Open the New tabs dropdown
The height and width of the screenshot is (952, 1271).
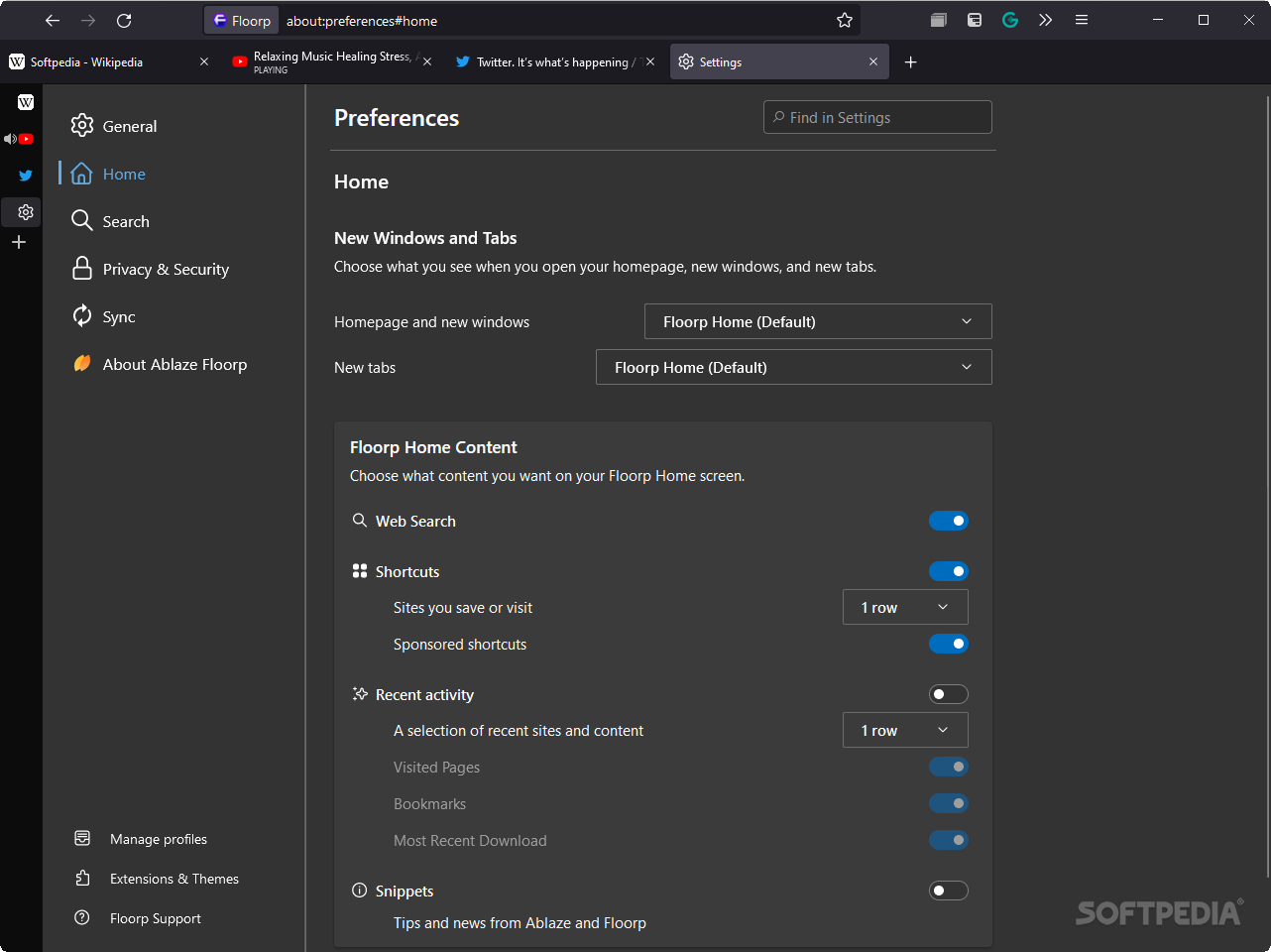point(793,367)
